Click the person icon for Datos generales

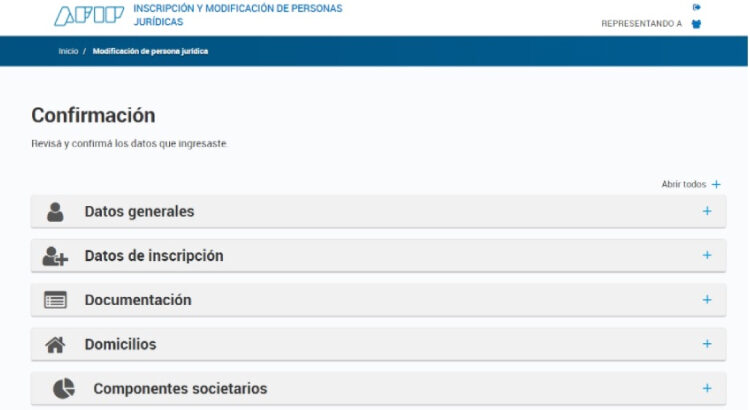pyautogui.click(x=55, y=212)
